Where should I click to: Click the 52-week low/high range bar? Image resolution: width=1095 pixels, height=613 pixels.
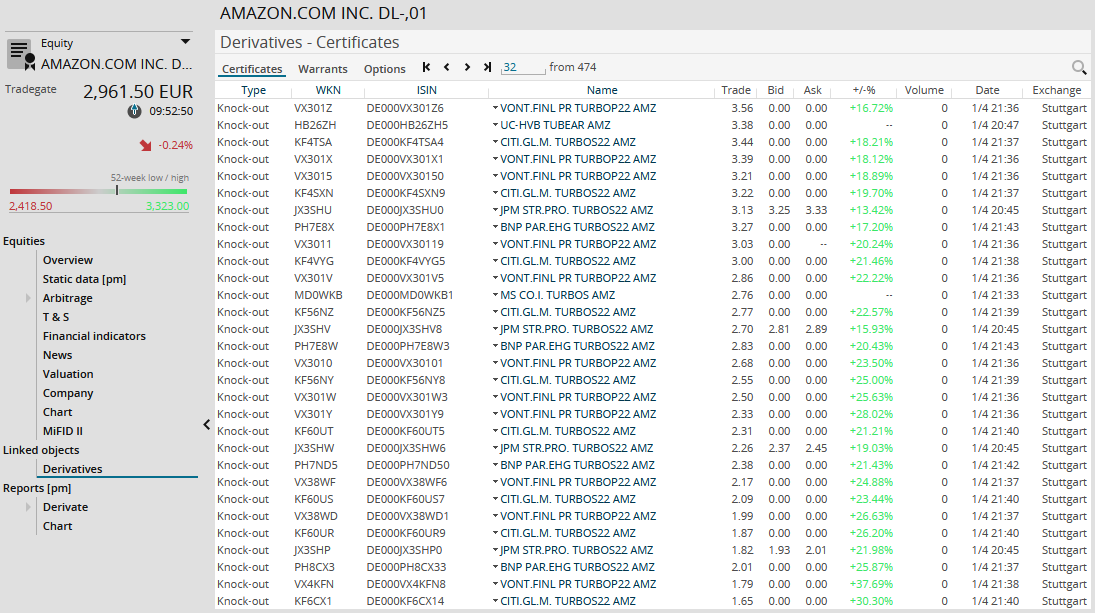[98, 191]
